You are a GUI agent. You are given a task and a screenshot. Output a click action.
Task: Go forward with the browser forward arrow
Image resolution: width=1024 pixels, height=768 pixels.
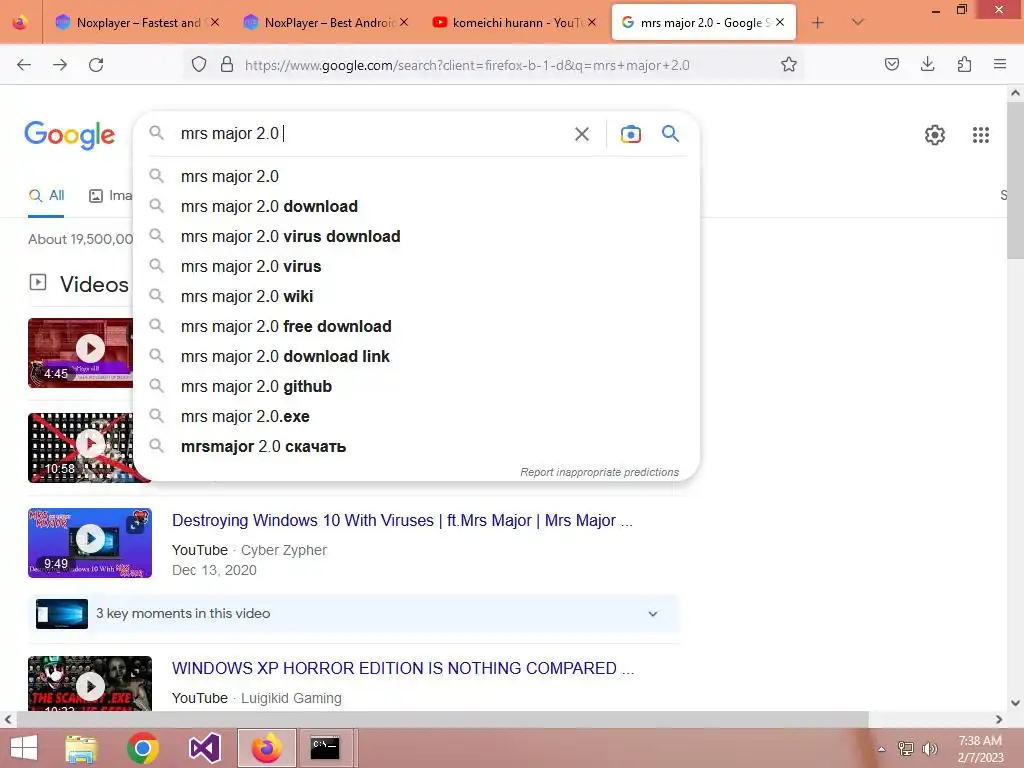tap(60, 65)
